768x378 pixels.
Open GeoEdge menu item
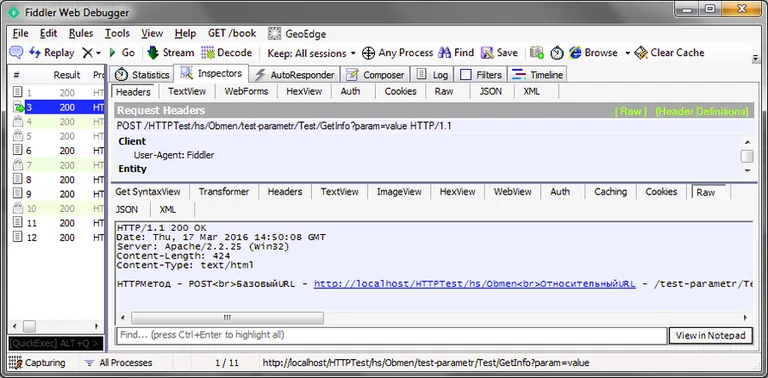click(x=297, y=34)
